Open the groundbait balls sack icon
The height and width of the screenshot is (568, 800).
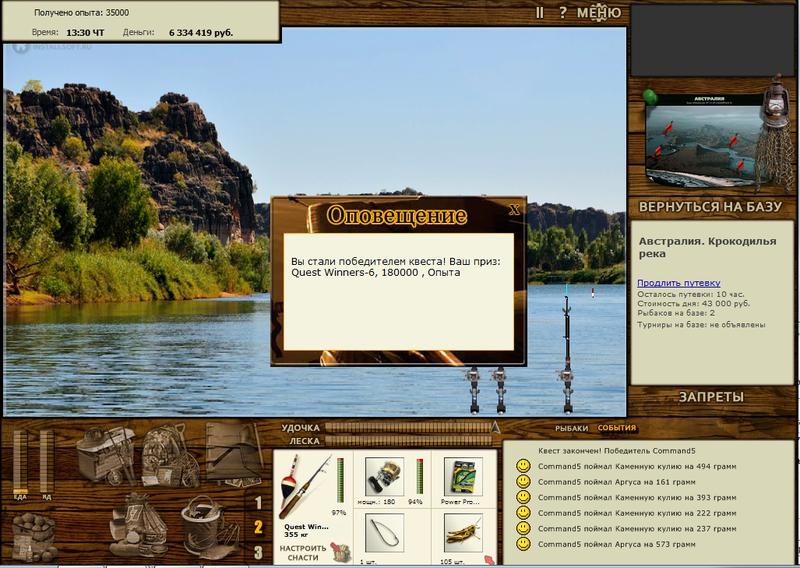tap(34, 537)
